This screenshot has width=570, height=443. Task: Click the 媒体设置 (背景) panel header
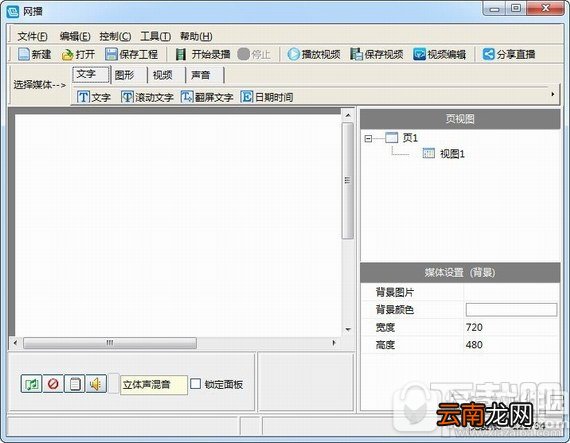click(460, 273)
